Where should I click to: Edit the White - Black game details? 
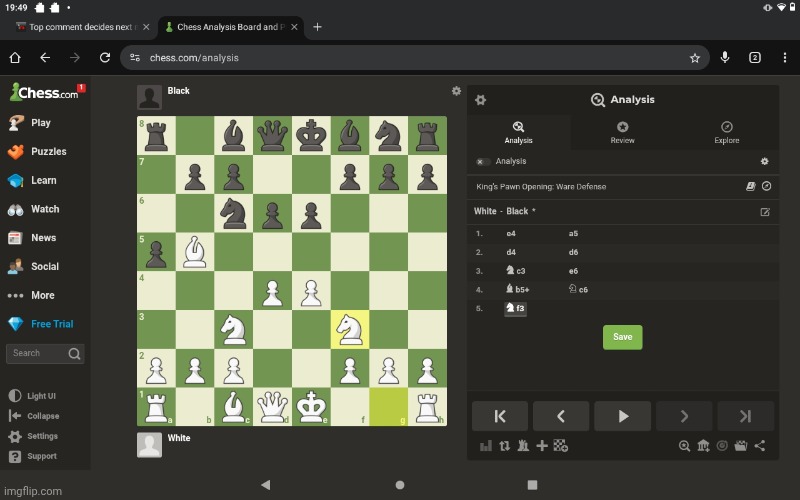(x=765, y=212)
